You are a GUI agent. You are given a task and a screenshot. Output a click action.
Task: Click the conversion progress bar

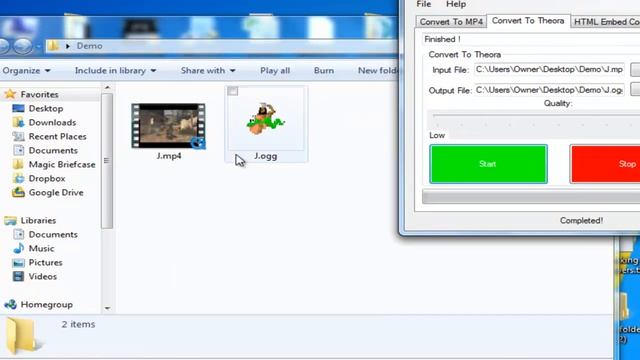pos(531,197)
